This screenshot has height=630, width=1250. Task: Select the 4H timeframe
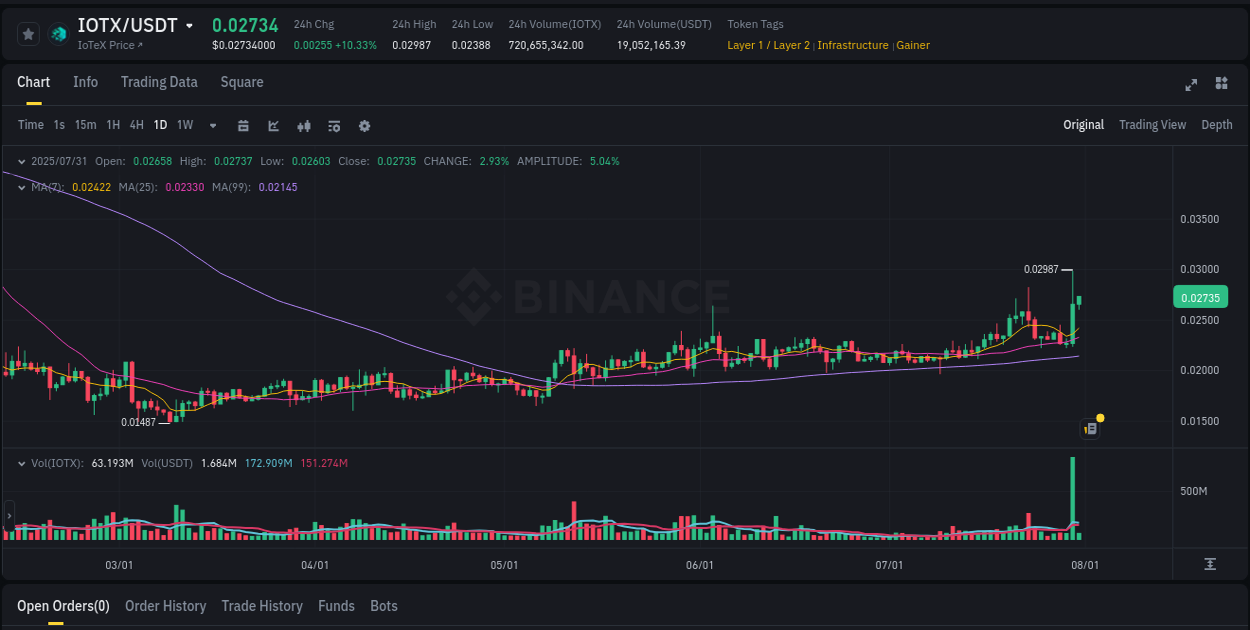coord(136,125)
